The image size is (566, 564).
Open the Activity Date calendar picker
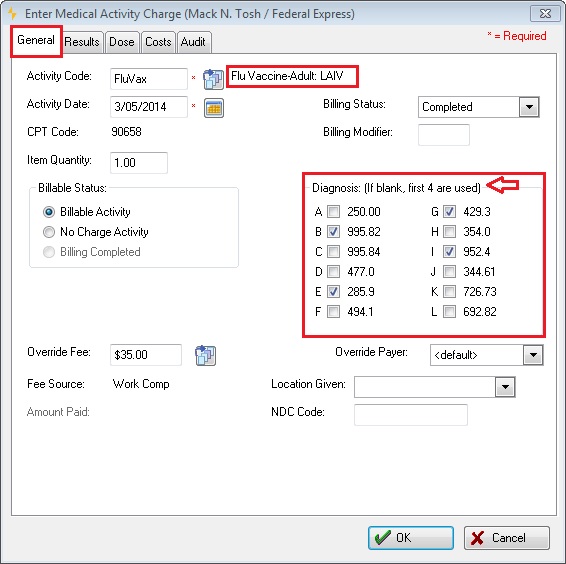point(214,108)
